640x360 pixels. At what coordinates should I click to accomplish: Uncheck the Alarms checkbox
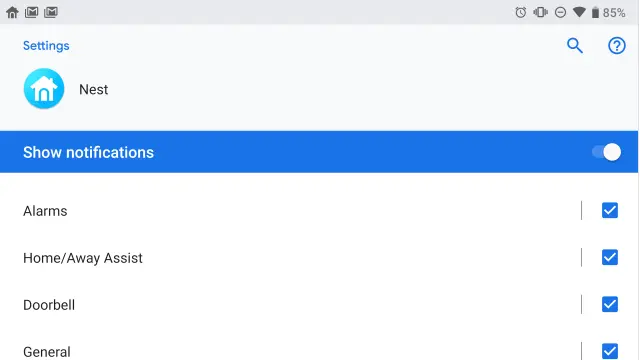(610, 211)
